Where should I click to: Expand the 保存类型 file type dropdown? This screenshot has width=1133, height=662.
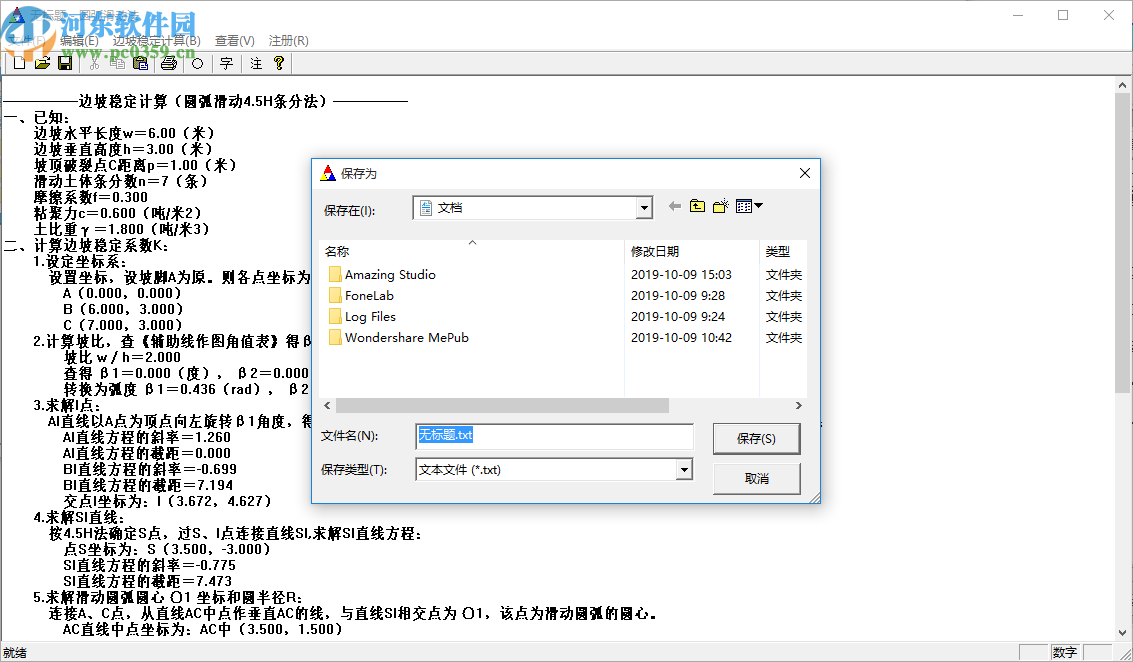[684, 470]
